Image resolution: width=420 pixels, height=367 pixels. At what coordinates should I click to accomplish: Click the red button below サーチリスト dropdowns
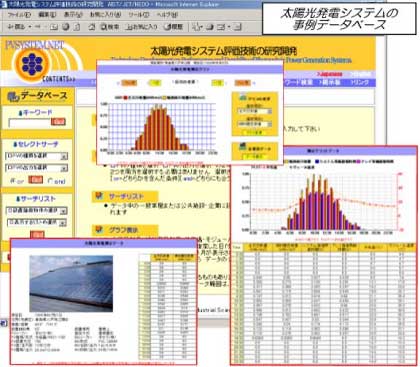pyautogui.click(x=37, y=235)
